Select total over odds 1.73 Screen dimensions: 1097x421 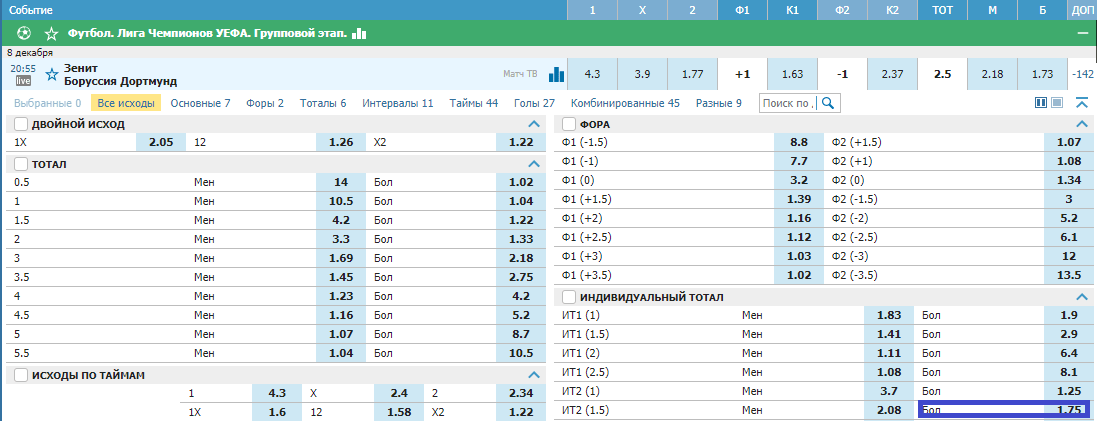[1042, 74]
